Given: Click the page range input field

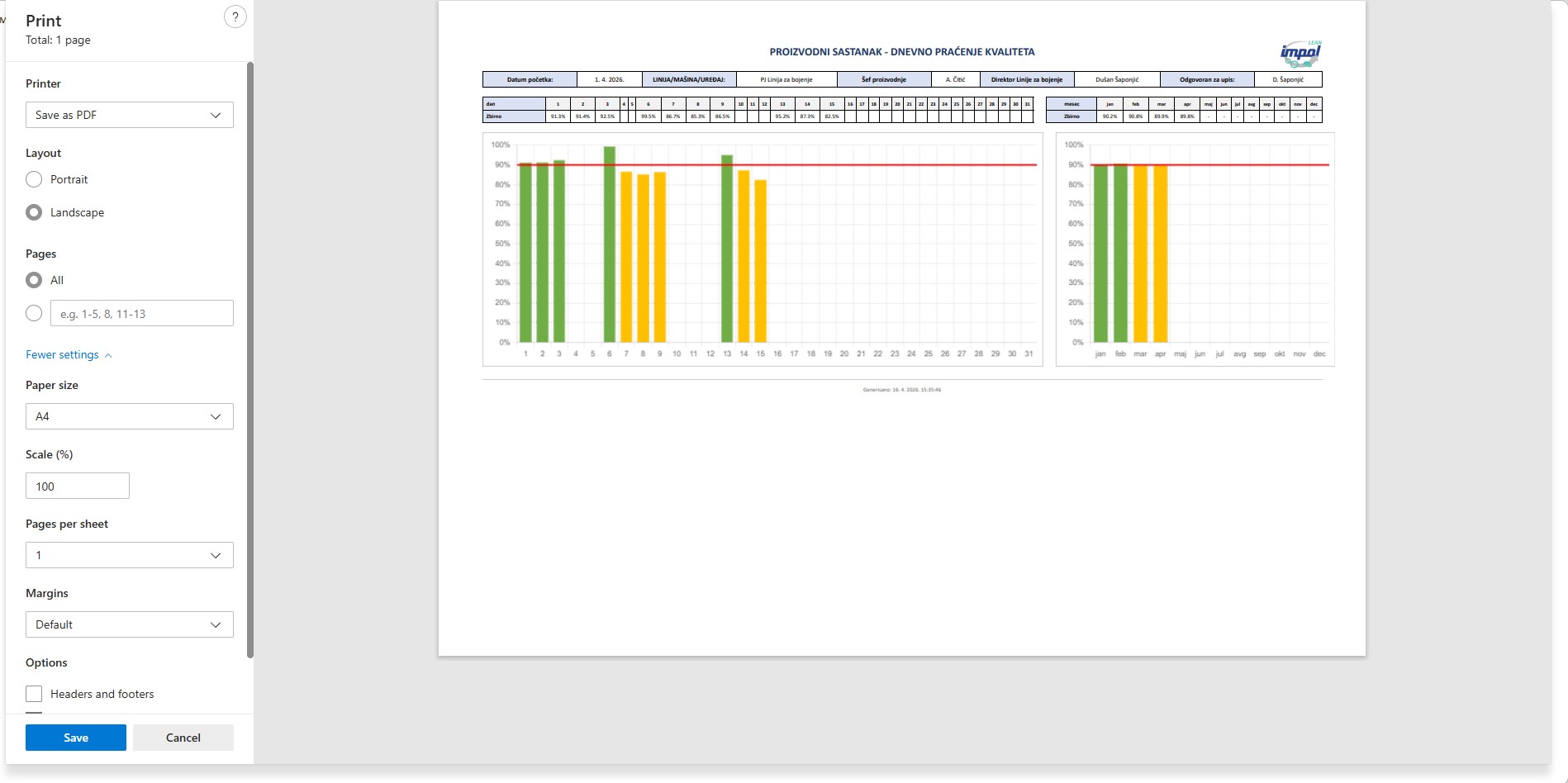Looking at the screenshot, I should [x=142, y=313].
